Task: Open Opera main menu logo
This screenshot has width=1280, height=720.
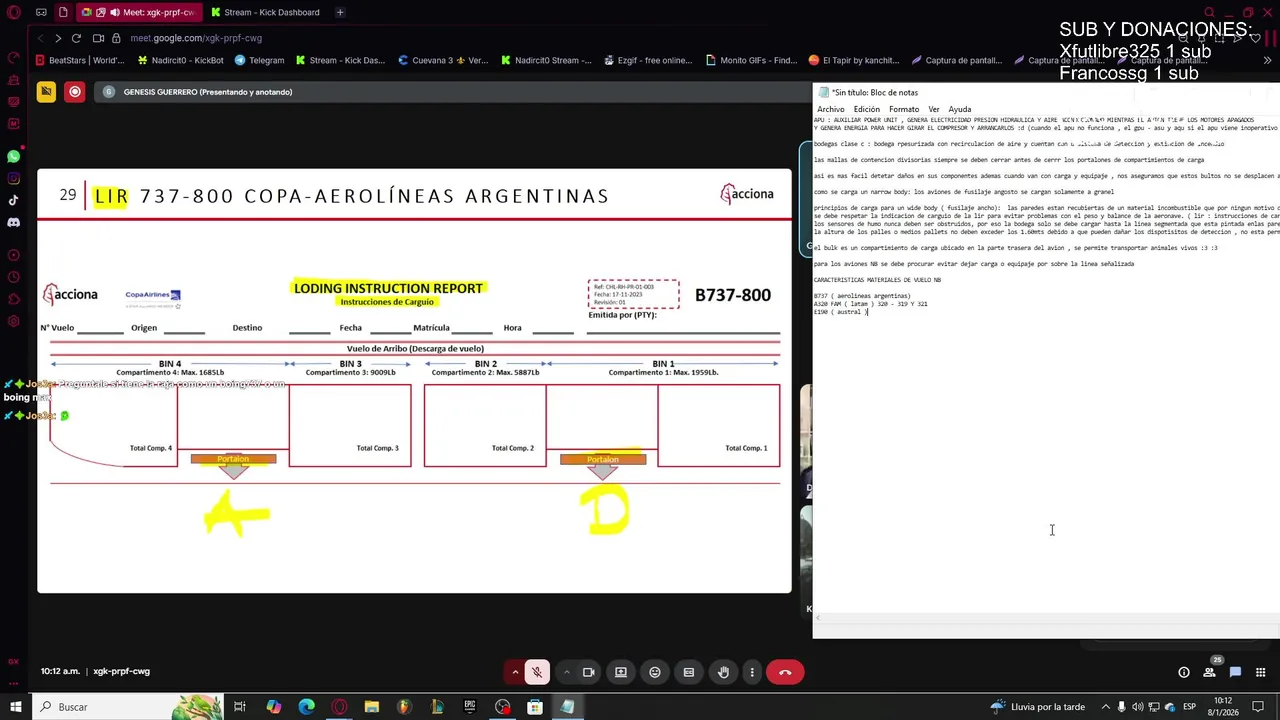Action: (x=13, y=13)
